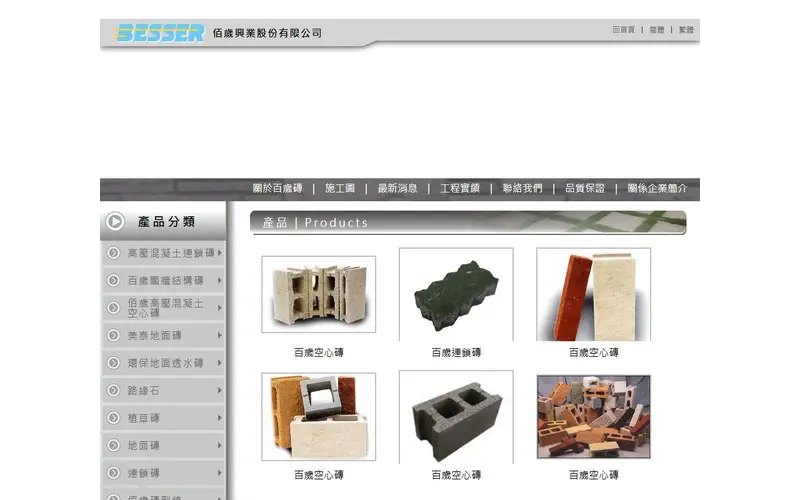Open the 關於百歲磚 menu item

click(278, 188)
